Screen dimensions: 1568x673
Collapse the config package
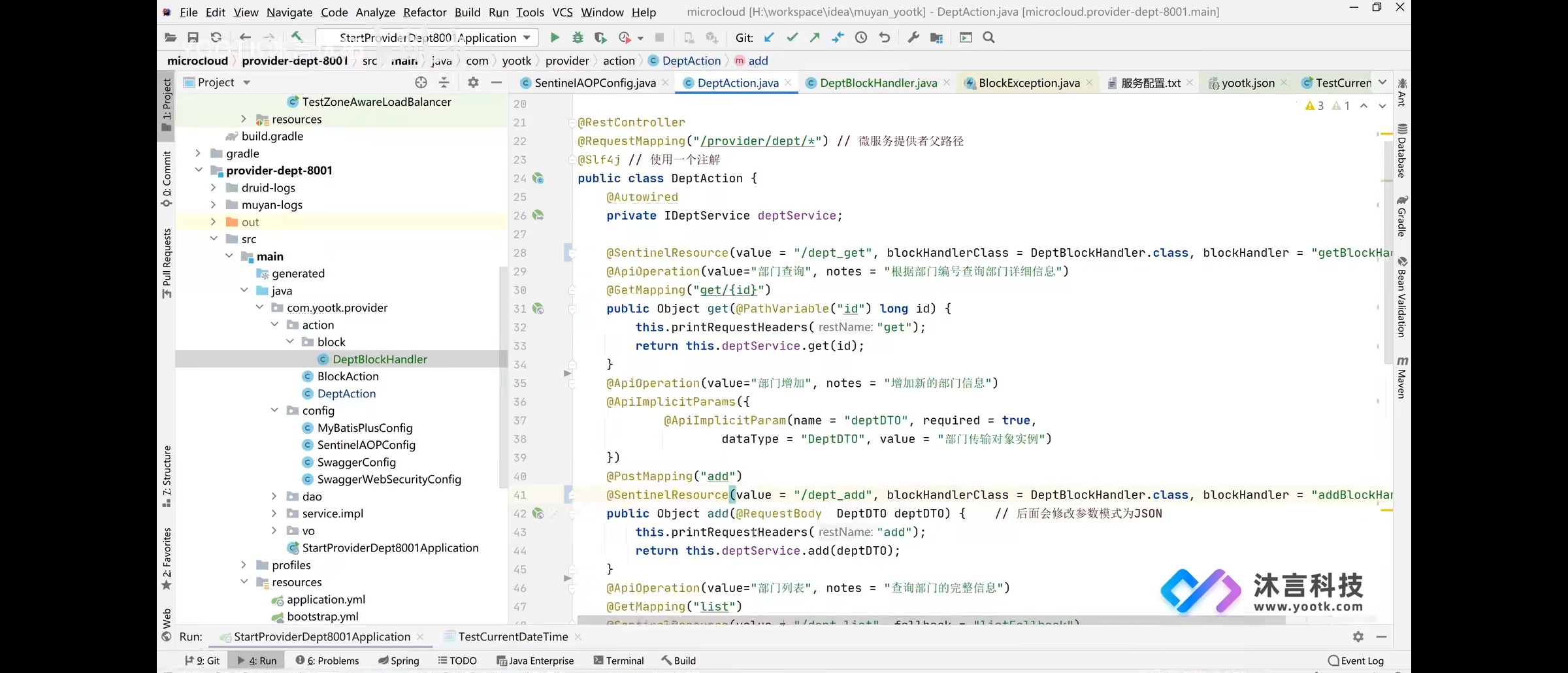274,410
